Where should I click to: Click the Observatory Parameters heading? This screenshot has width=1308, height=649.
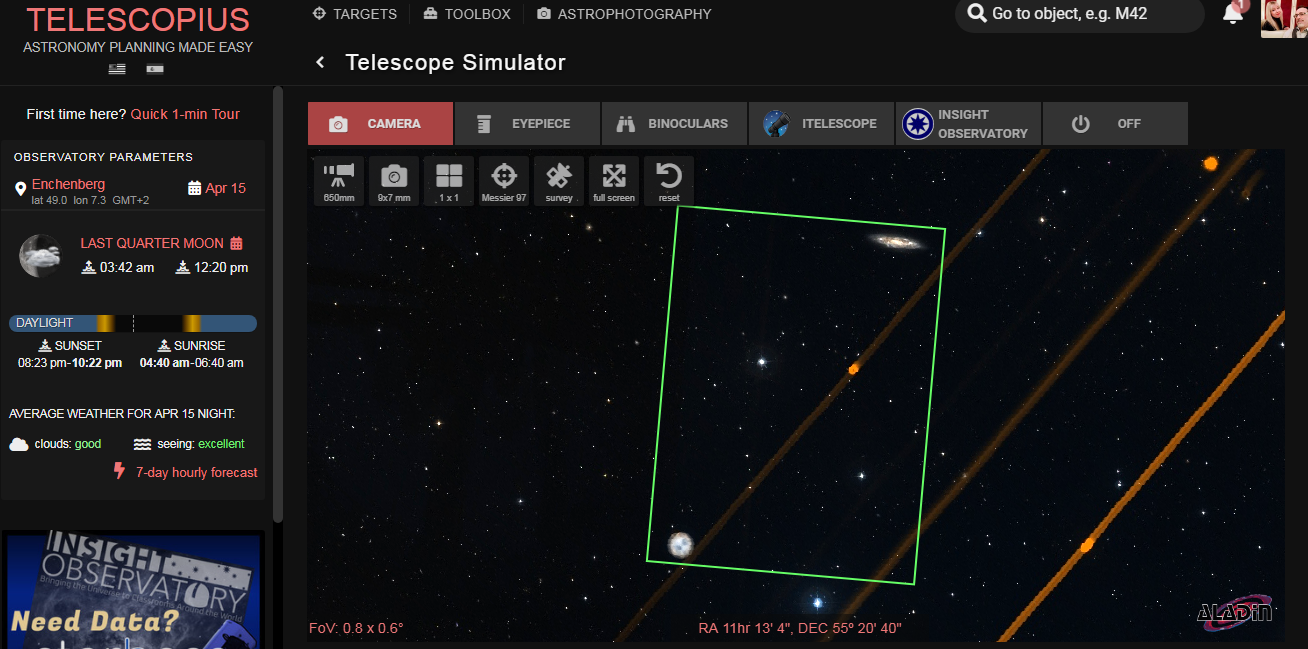[104, 157]
